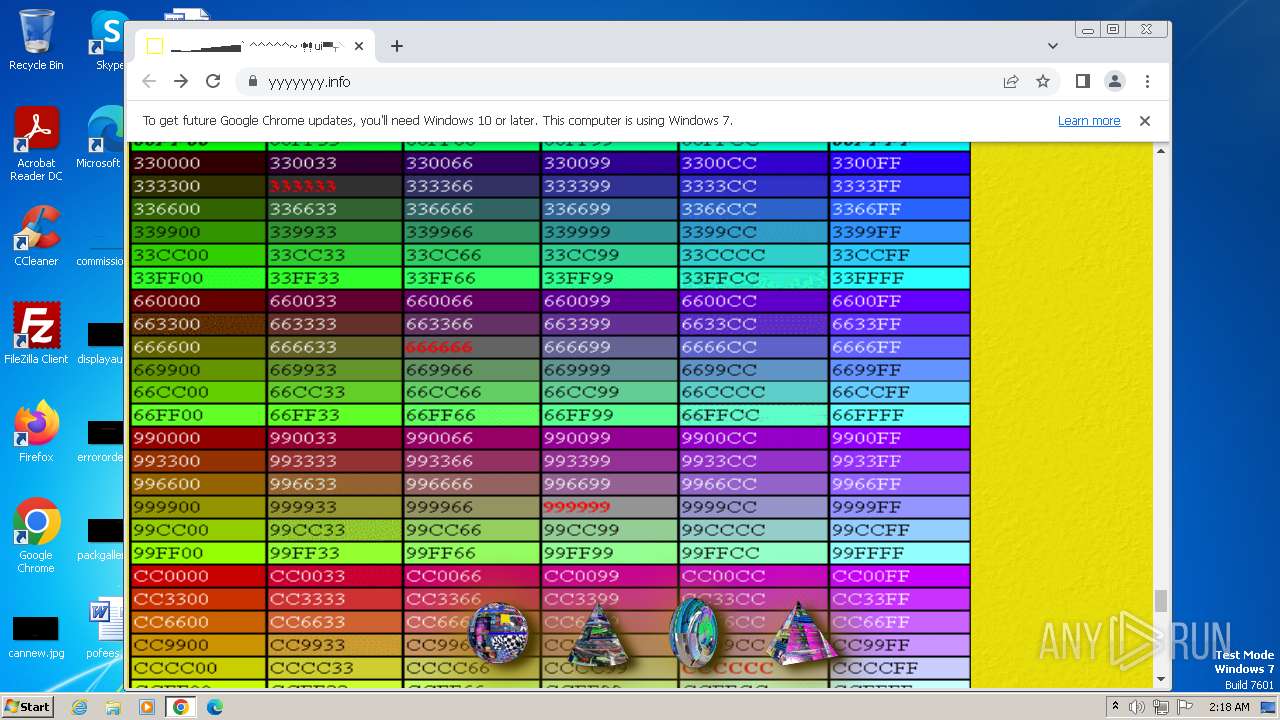Screen dimensions: 1280x720
Task: Click the vertical scrollbar thumb
Action: 1161,601
